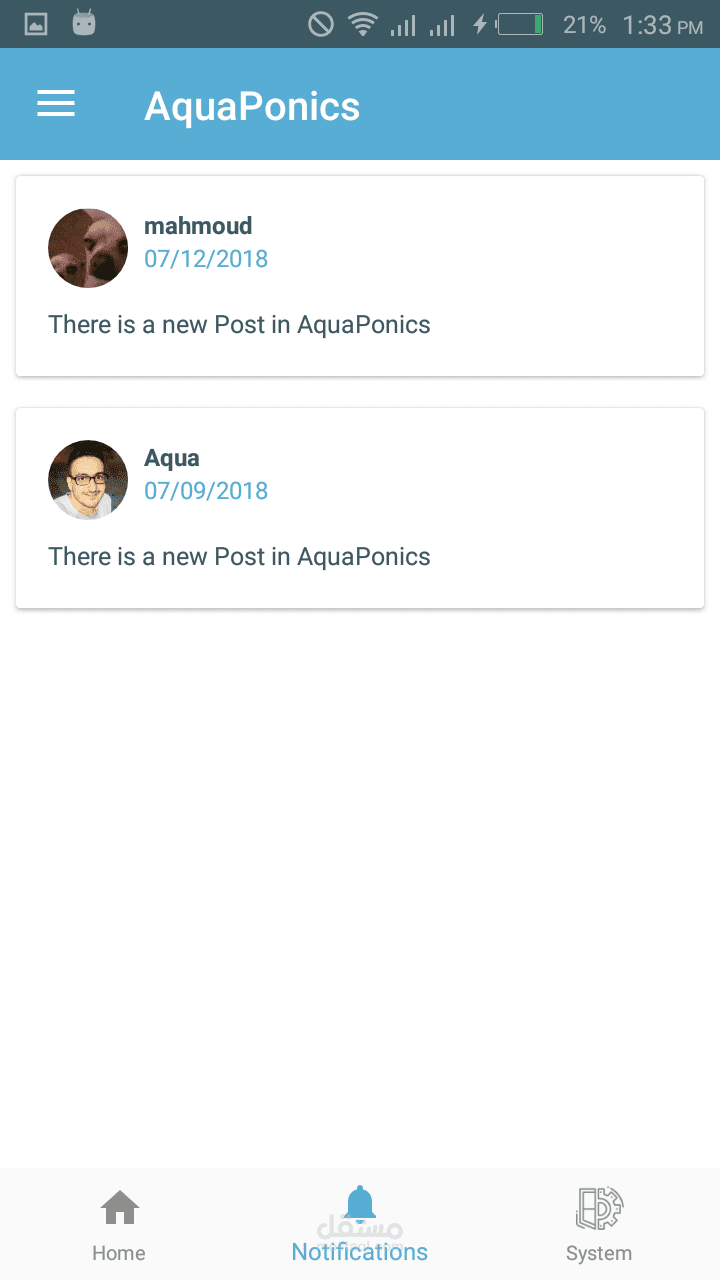Open mahmoud's profile picture

coord(88,248)
